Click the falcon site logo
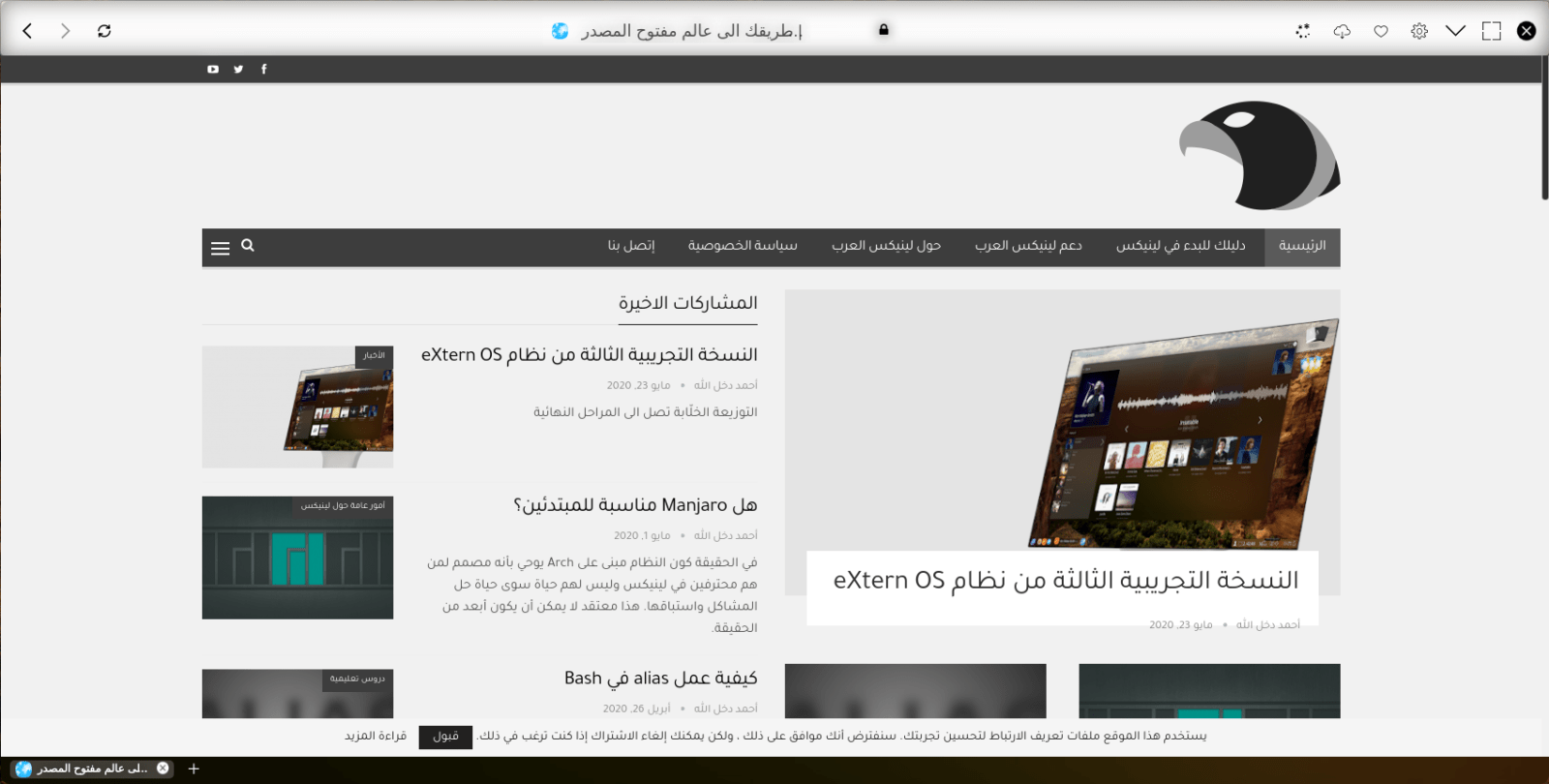1549x784 pixels. click(1259, 155)
